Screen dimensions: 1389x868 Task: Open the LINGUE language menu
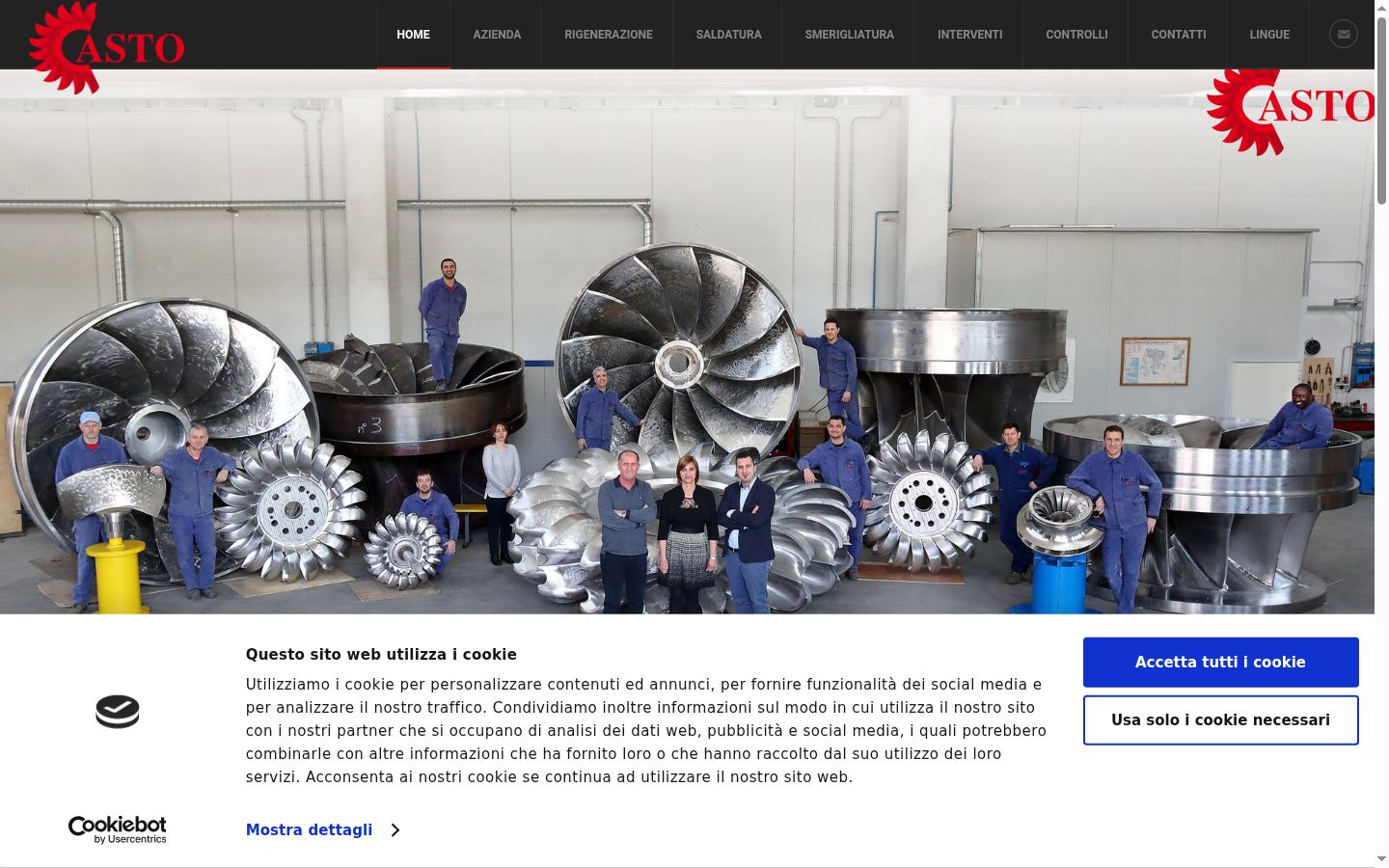click(1269, 35)
